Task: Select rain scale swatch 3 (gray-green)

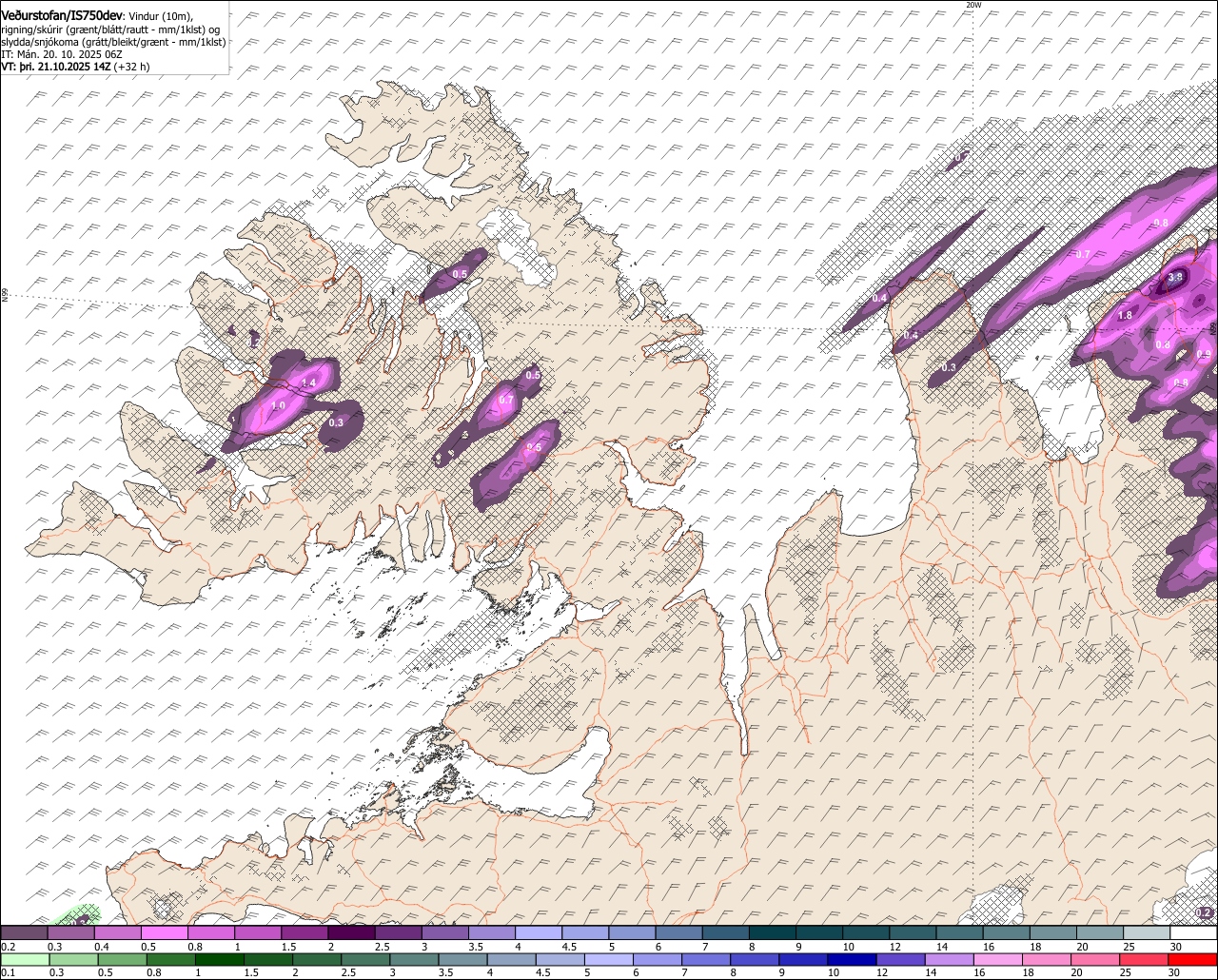Action: [414, 959]
